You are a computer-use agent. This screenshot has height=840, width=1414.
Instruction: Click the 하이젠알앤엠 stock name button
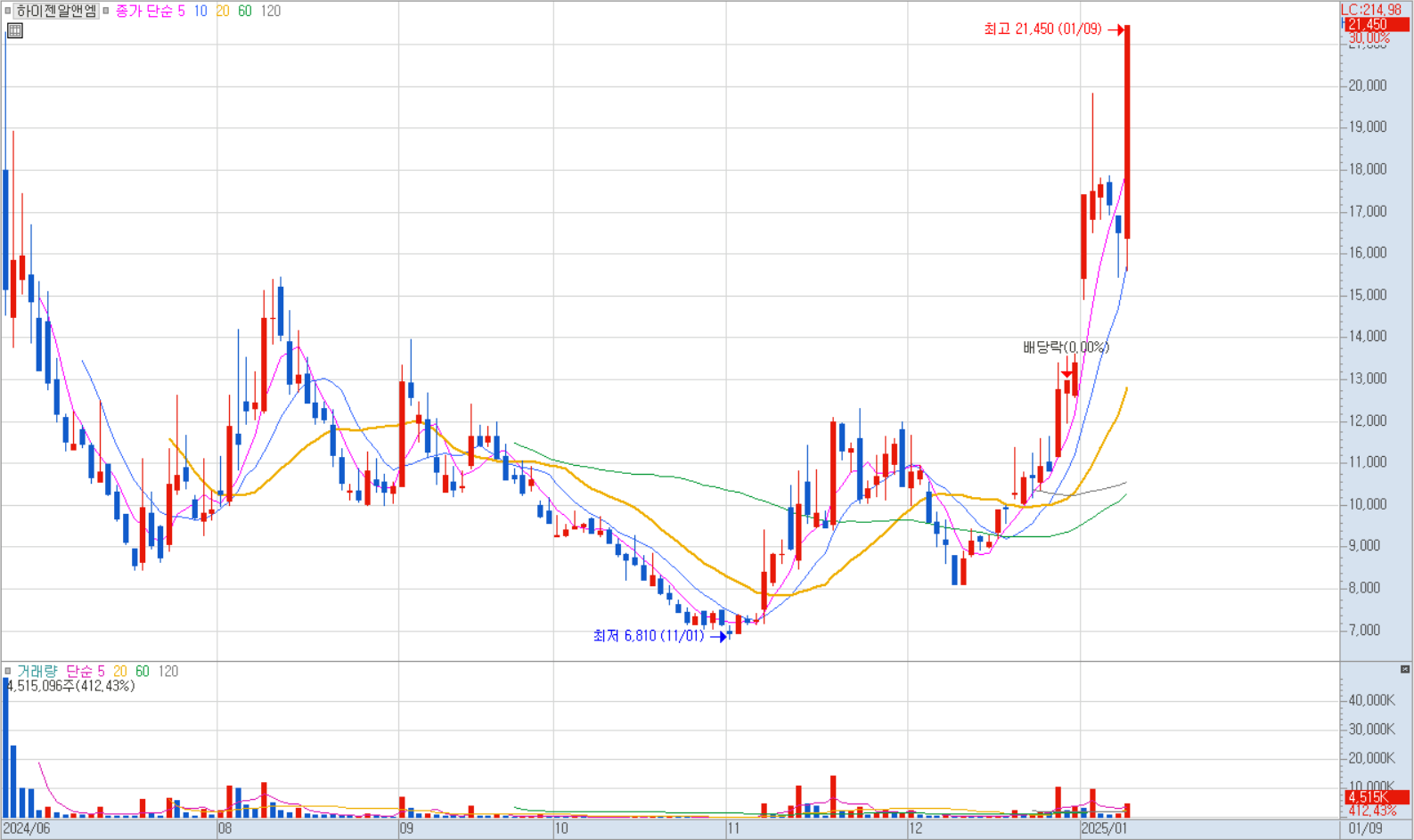point(57,11)
